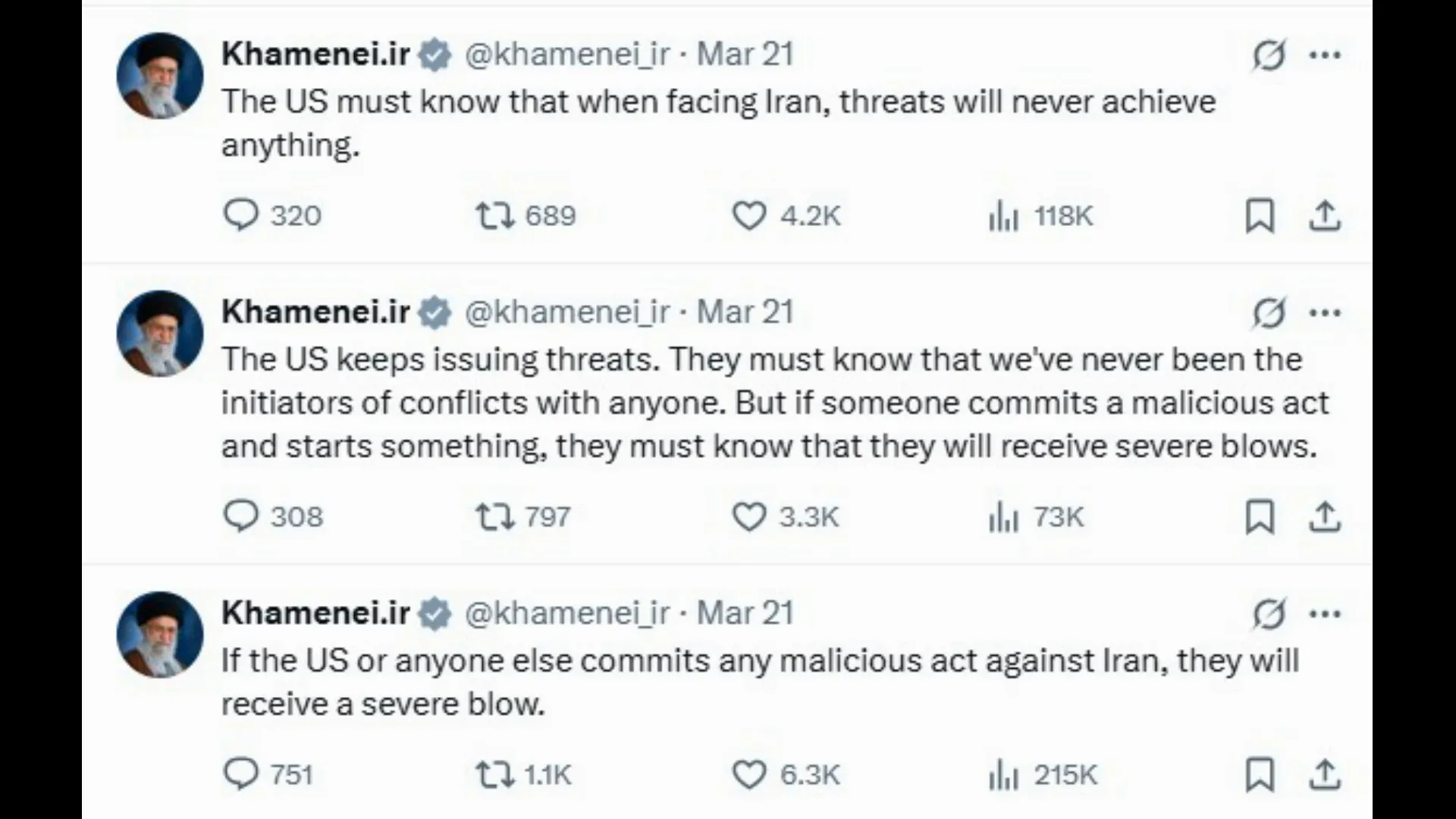Open replies on the bottom tweet
This screenshot has width=1456, height=819.
coord(241,775)
